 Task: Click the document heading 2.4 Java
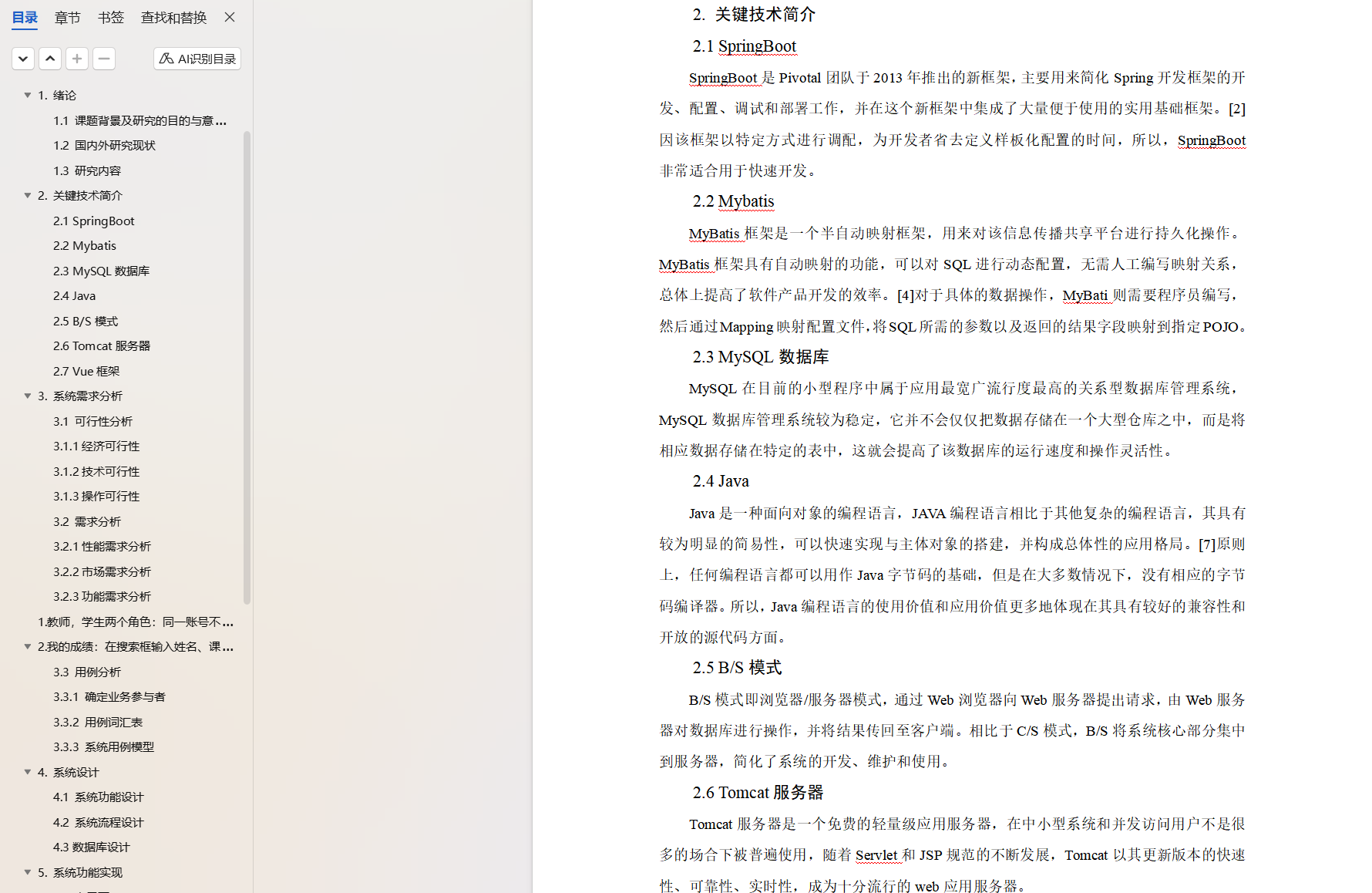[721, 481]
